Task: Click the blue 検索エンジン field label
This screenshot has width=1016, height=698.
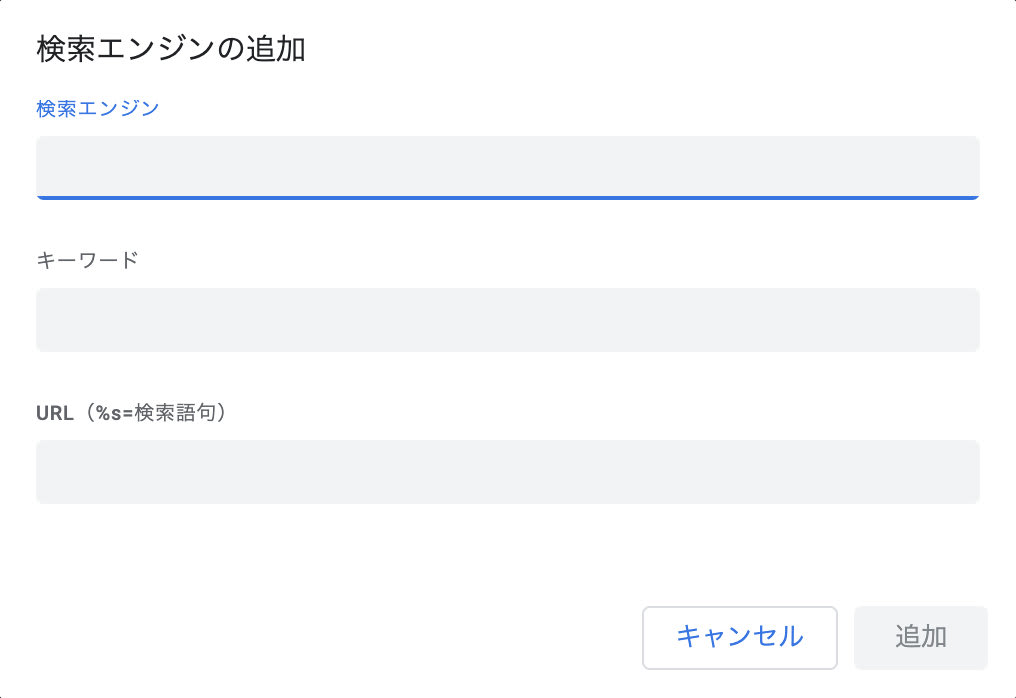Action: coord(98,108)
